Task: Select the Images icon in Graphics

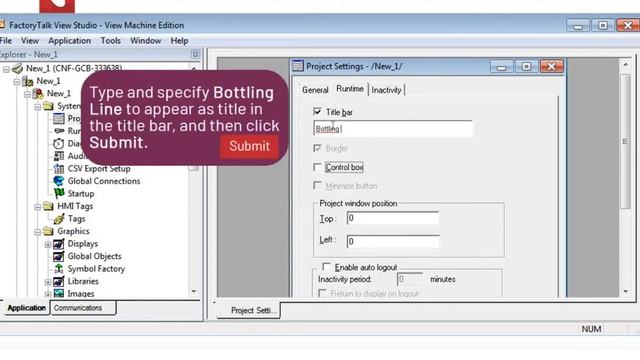Action: pos(59,293)
